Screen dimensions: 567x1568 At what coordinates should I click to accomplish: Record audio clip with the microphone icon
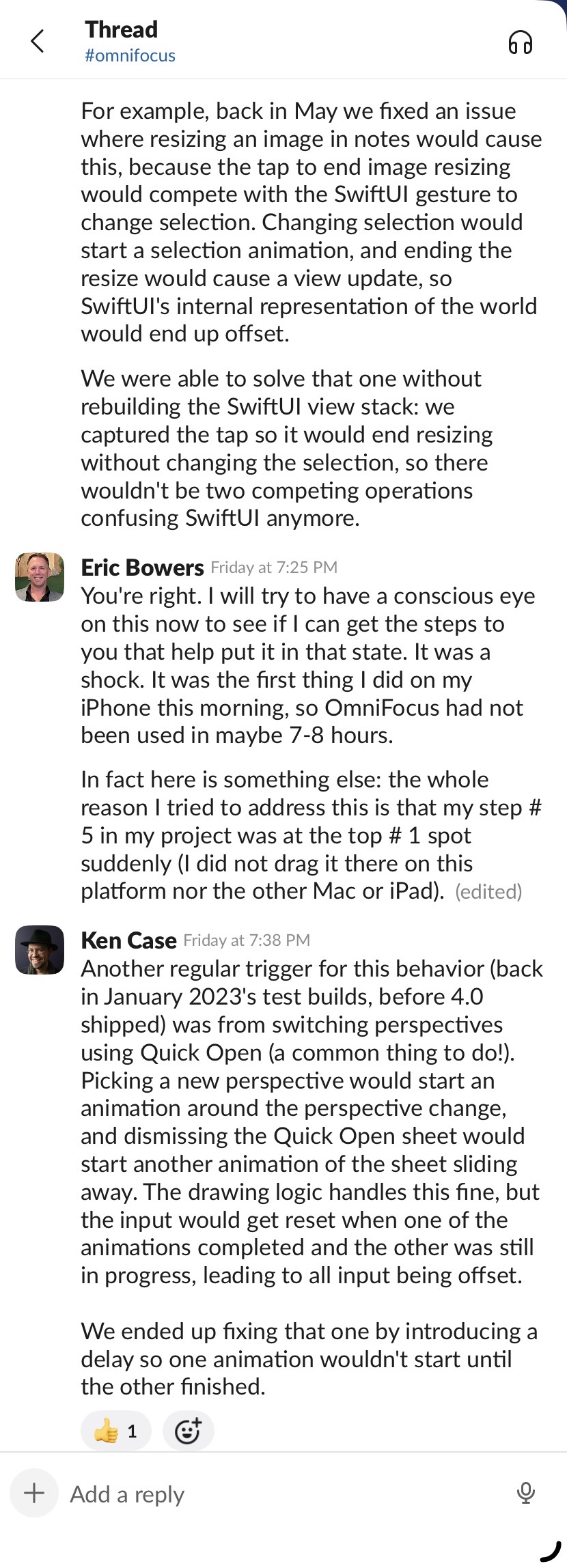tap(525, 1493)
